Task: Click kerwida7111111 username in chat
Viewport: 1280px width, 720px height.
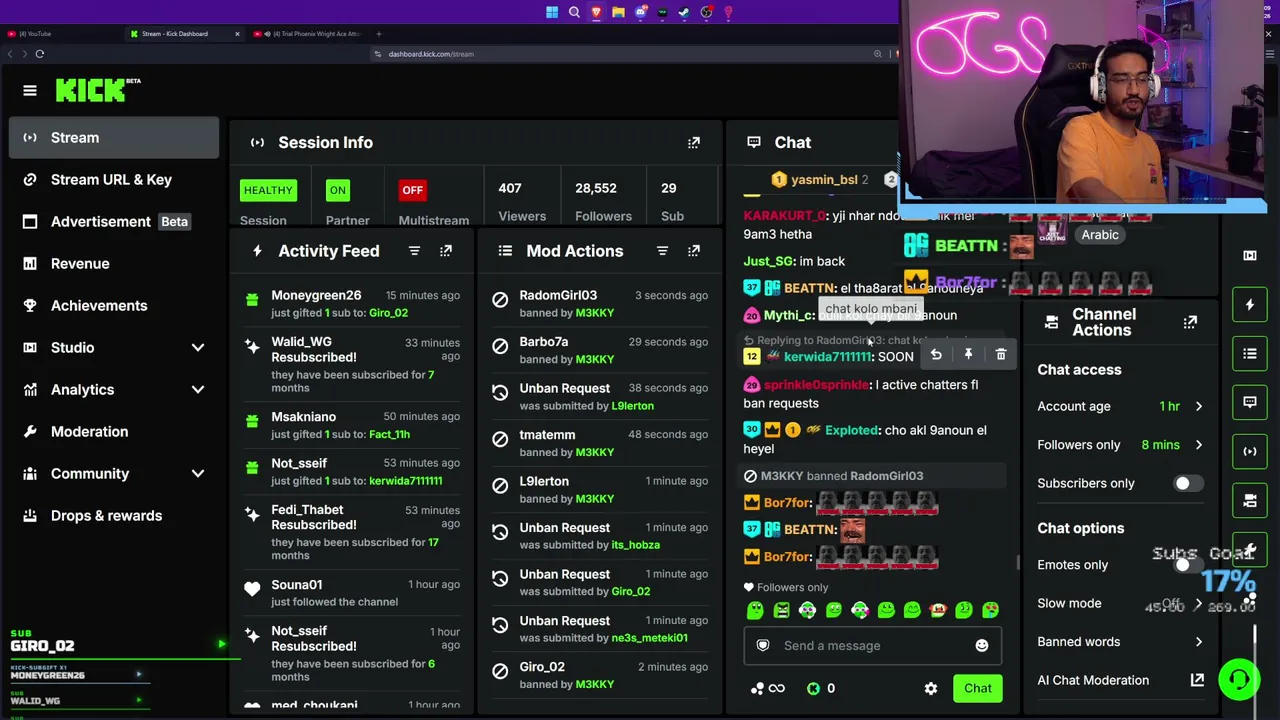Action: tap(828, 357)
